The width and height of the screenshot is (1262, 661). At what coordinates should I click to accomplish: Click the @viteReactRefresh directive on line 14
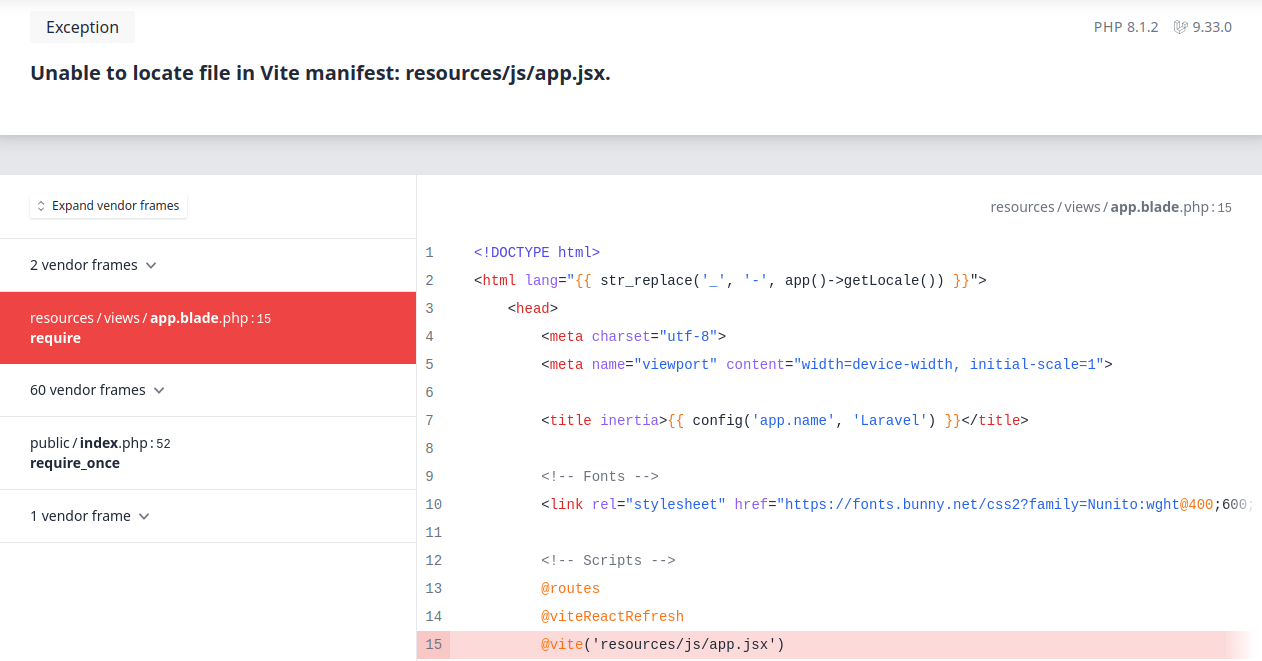[x=612, y=616]
